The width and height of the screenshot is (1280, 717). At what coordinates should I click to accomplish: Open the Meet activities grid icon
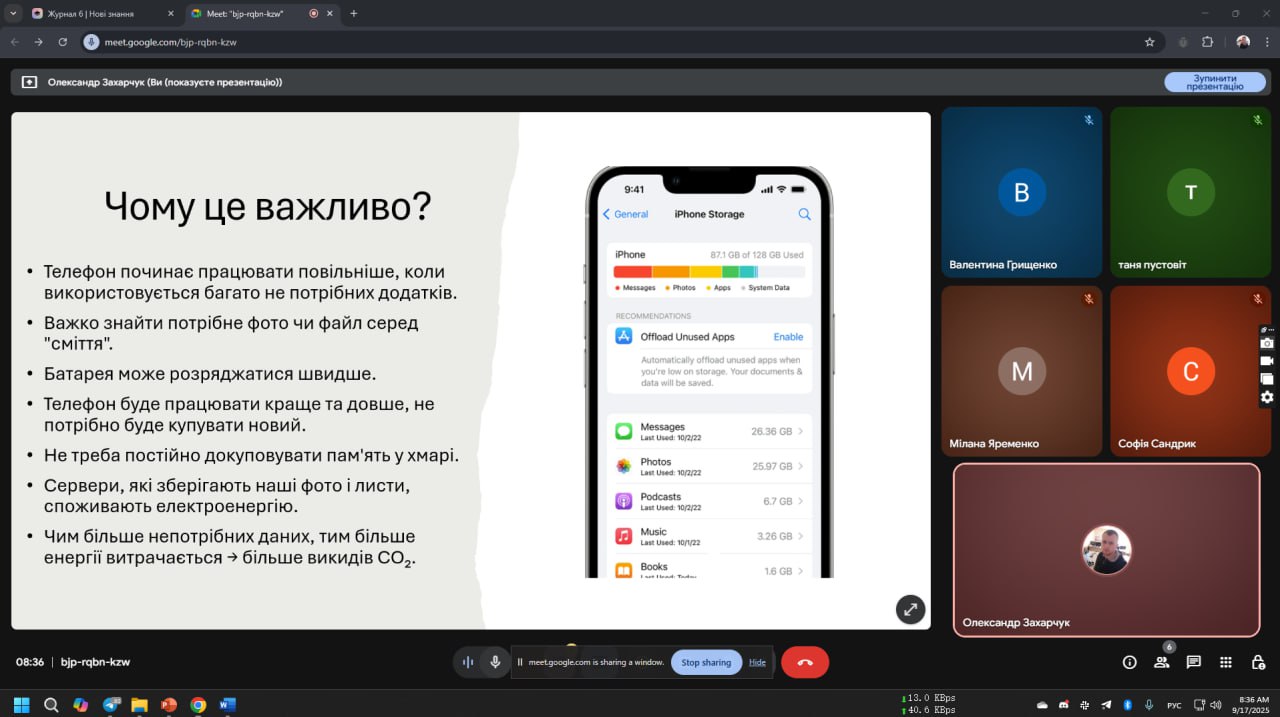point(1225,662)
